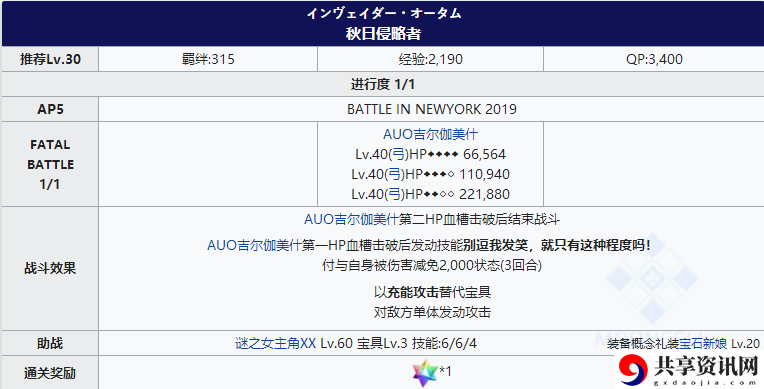Select the 秋日侵略者 quest title header
This screenshot has height=389, width=764.
(x=383, y=34)
